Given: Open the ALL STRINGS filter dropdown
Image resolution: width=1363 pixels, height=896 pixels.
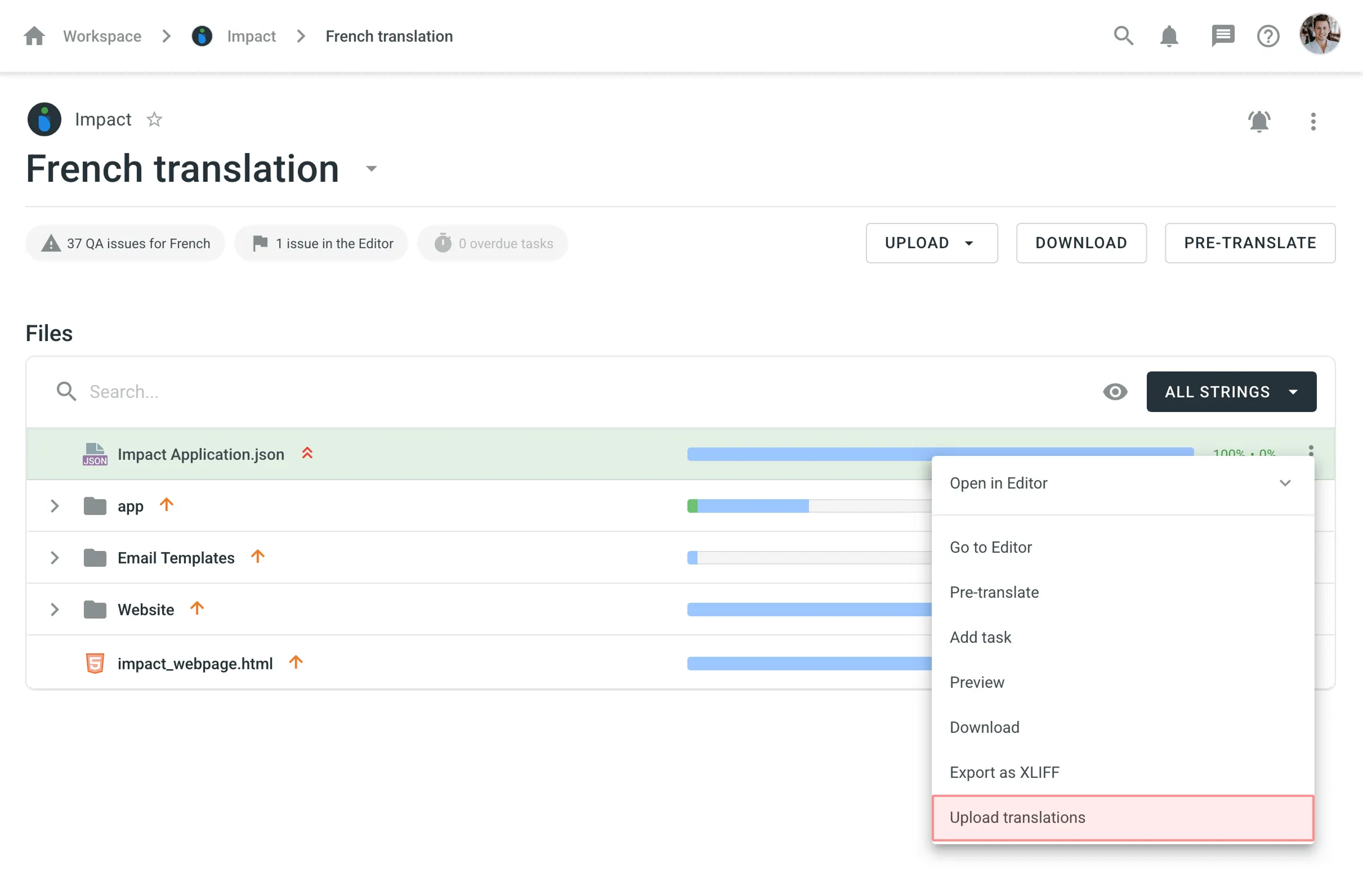Looking at the screenshot, I should [1231, 392].
